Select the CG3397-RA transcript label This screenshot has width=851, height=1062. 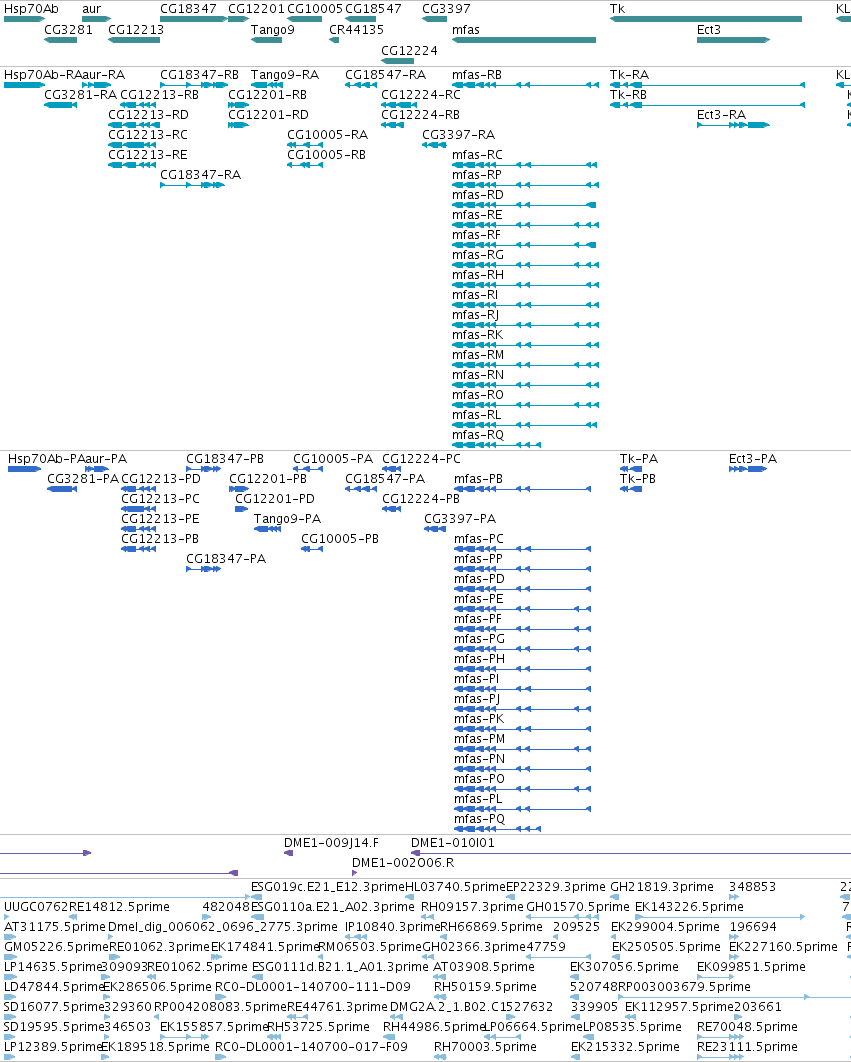click(459, 135)
